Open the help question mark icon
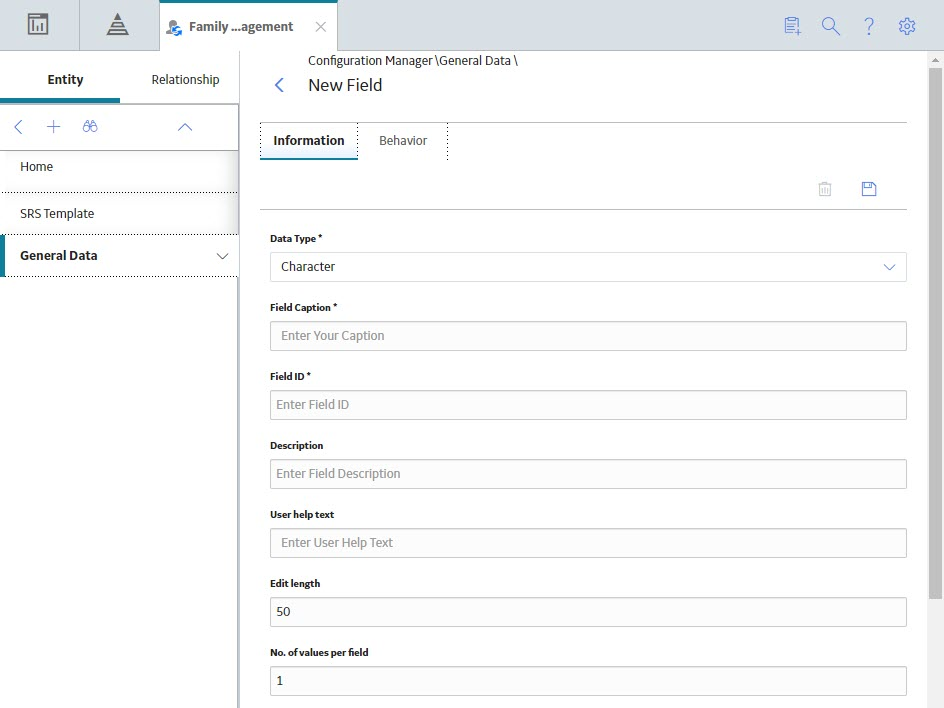Image resolution: width=944 pixels, height=708 pixels. point(869,26)
